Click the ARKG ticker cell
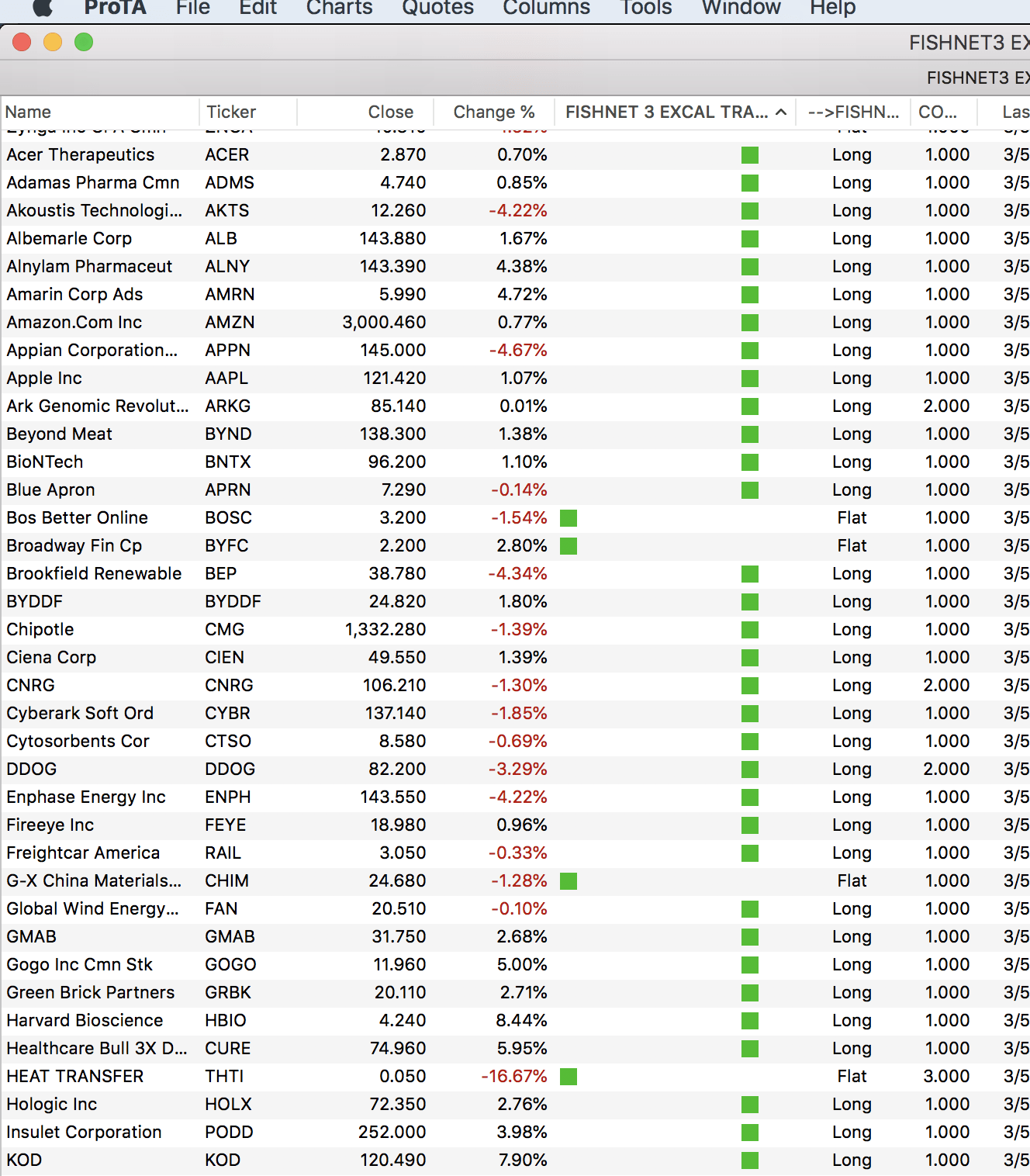This screenshot has height=1176, width=1030. 227,406
